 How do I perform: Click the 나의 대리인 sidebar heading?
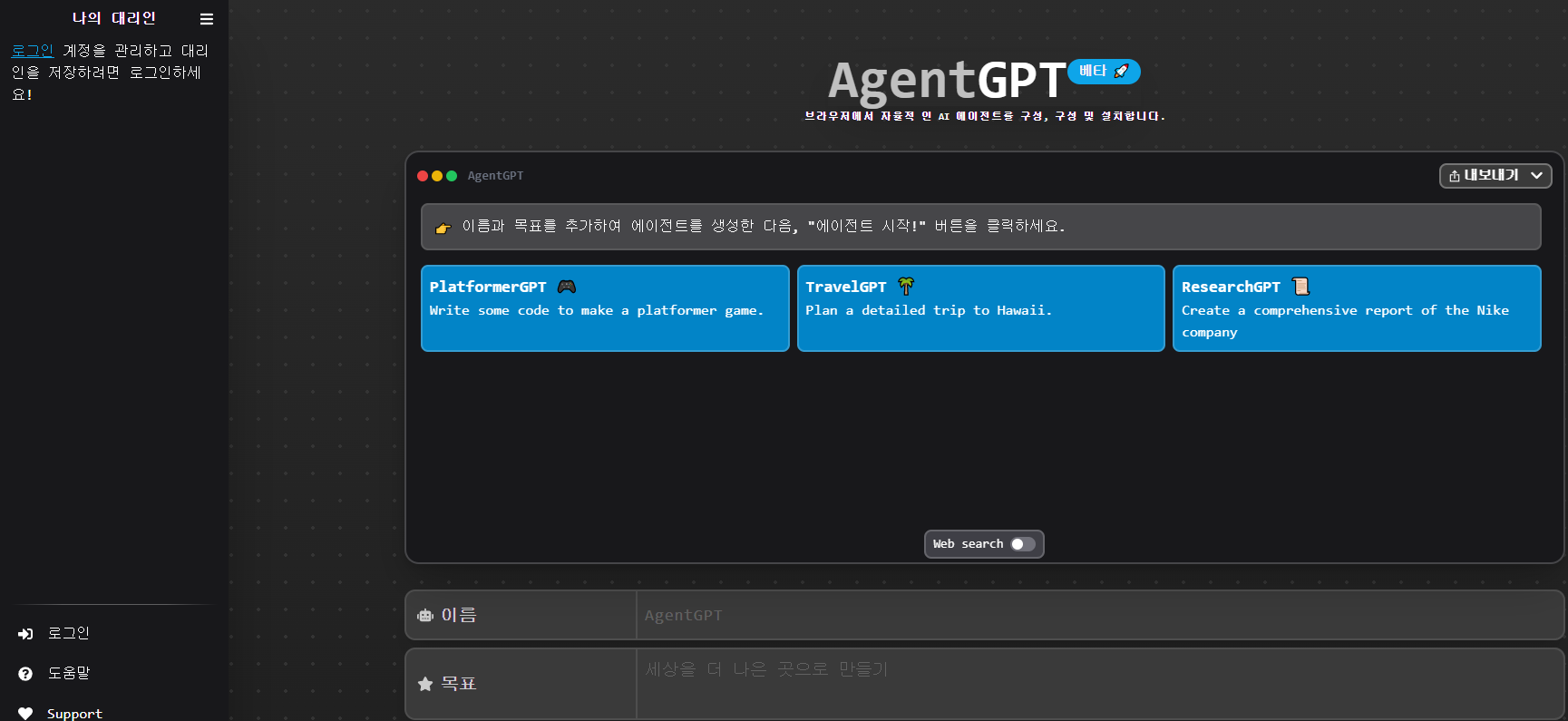coord(114,18)
